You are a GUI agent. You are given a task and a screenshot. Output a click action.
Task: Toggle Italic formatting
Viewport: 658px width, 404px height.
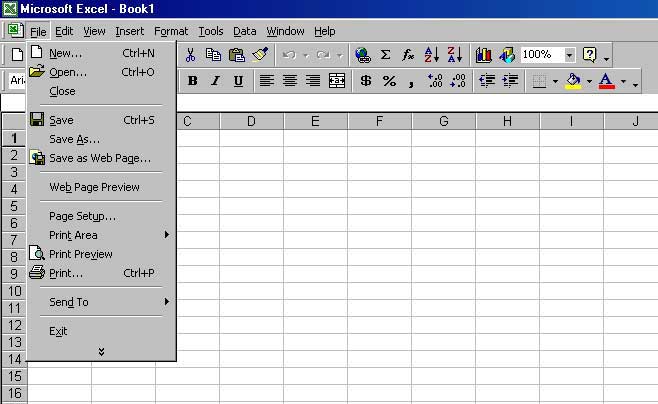(x=215, y=81)
